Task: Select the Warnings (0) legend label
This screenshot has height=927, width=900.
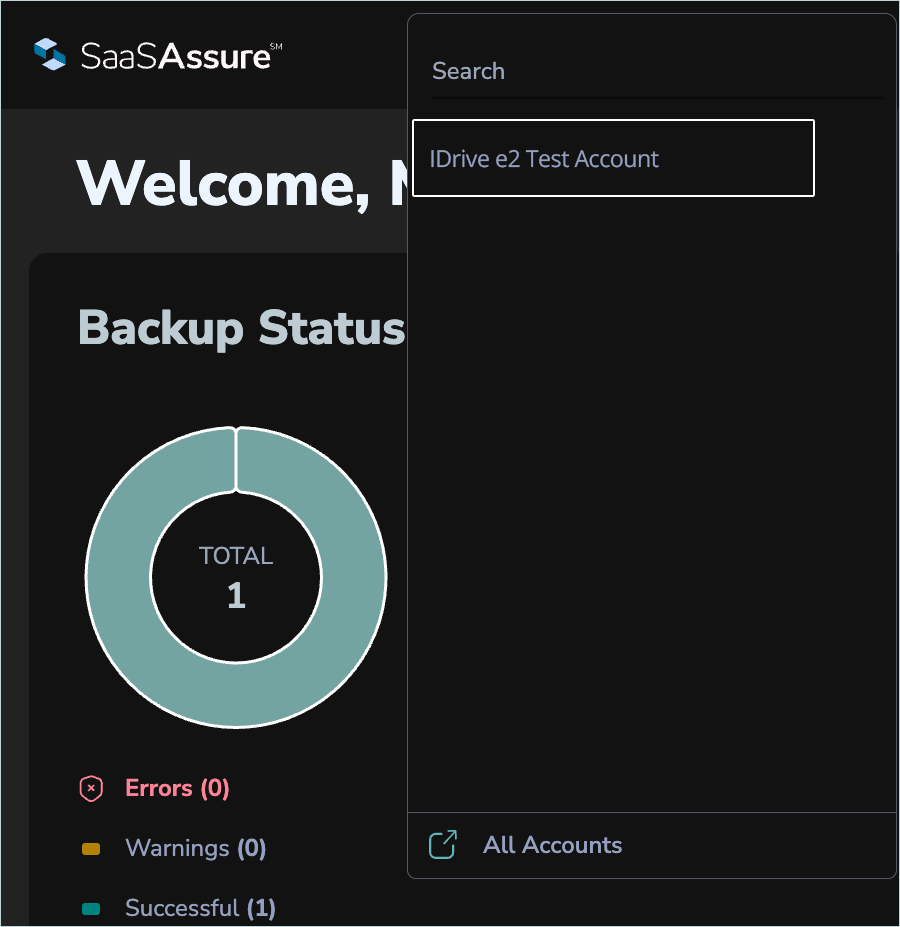Action: 195,848
